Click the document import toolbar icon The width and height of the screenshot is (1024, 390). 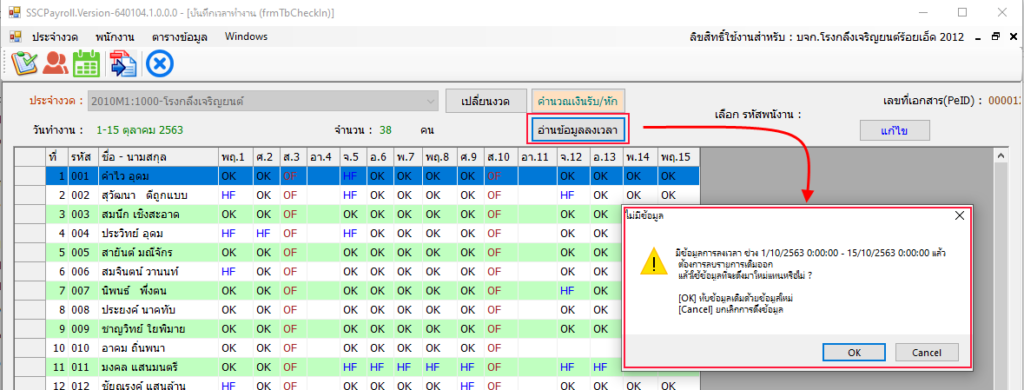coord(122,64)
